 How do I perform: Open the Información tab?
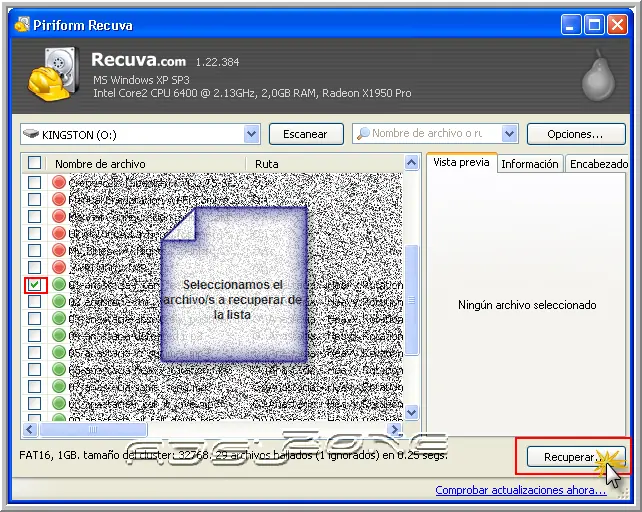[530, 164]
